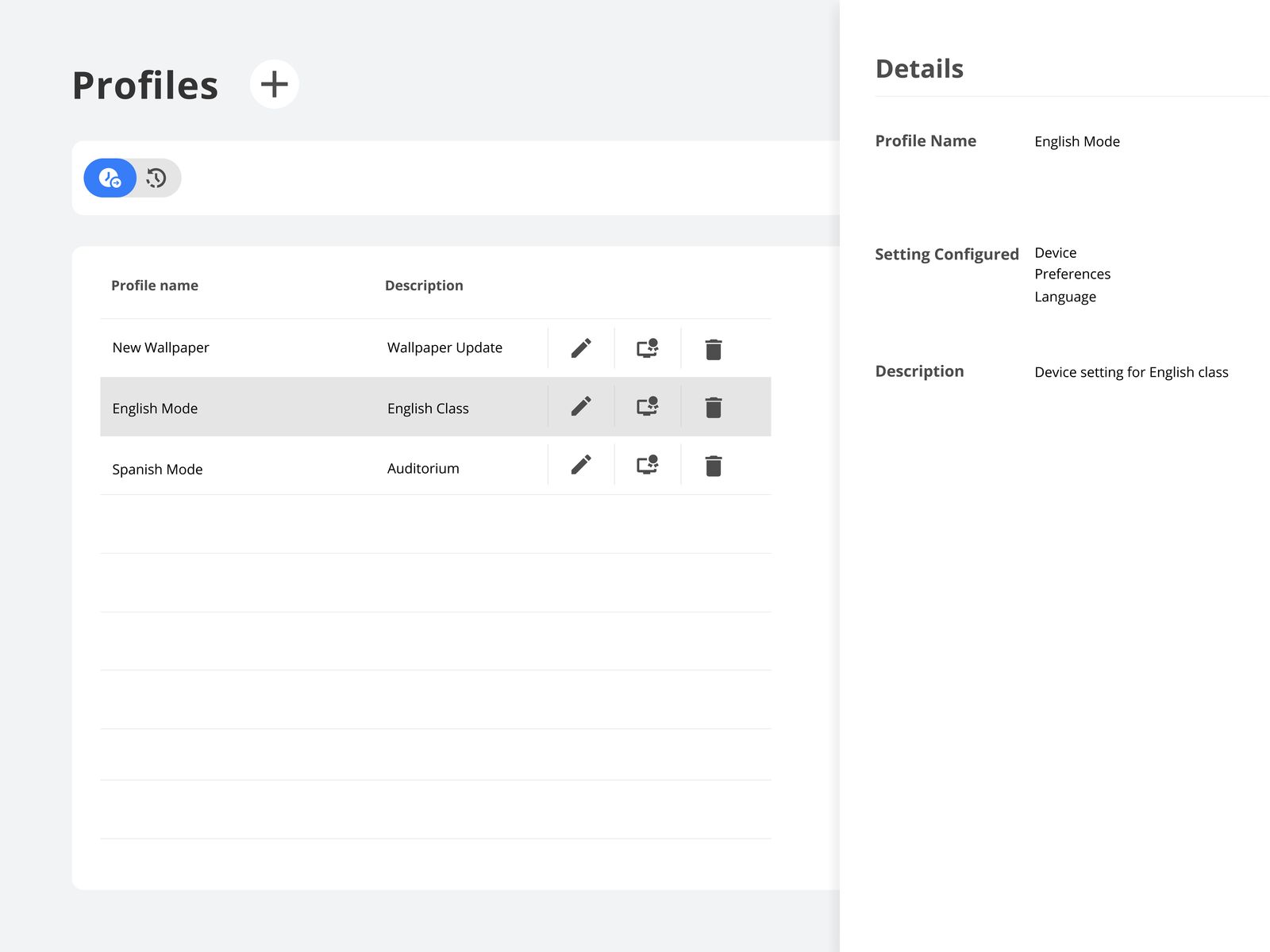Edit the English Mode profile
Viewport: 1270px width, 952px height.
coord(581,406)
